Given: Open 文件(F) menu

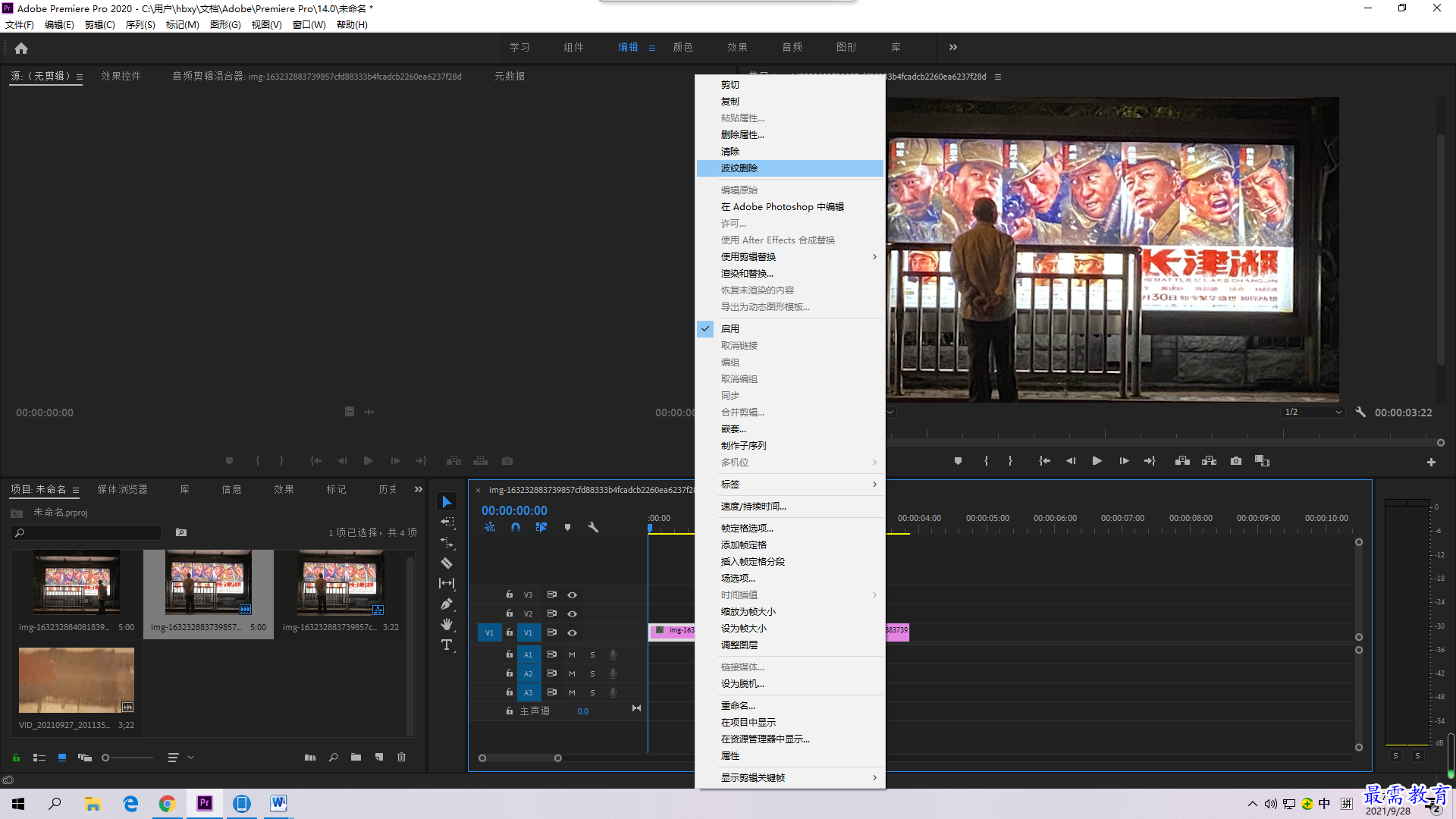Looking at the screenshot, I should (x=20, y=24).
